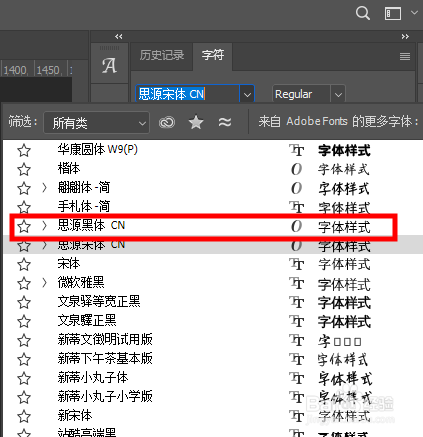Viewport: 423px width, 437px height.
Task: Favorite the 文泉驿等宽正黑 font star
Action: coord(24,303)
